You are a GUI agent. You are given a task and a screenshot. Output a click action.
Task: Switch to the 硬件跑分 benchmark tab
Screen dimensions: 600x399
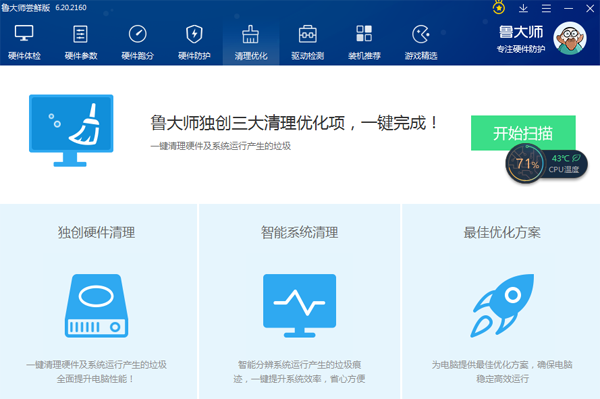[137, 43]
